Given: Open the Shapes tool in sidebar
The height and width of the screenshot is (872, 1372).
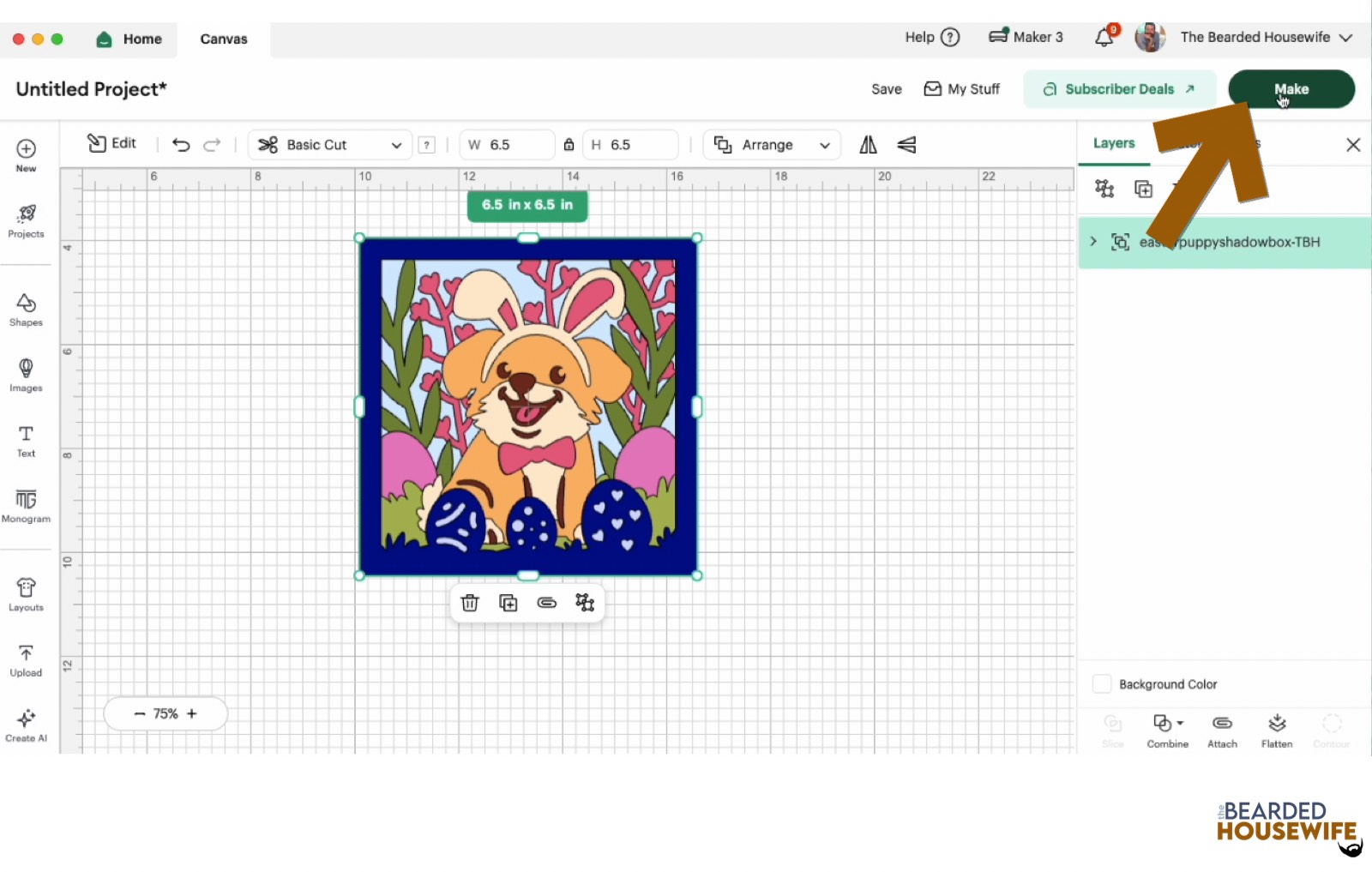Looking at the screenshot, I should click(x=26, y=310).
